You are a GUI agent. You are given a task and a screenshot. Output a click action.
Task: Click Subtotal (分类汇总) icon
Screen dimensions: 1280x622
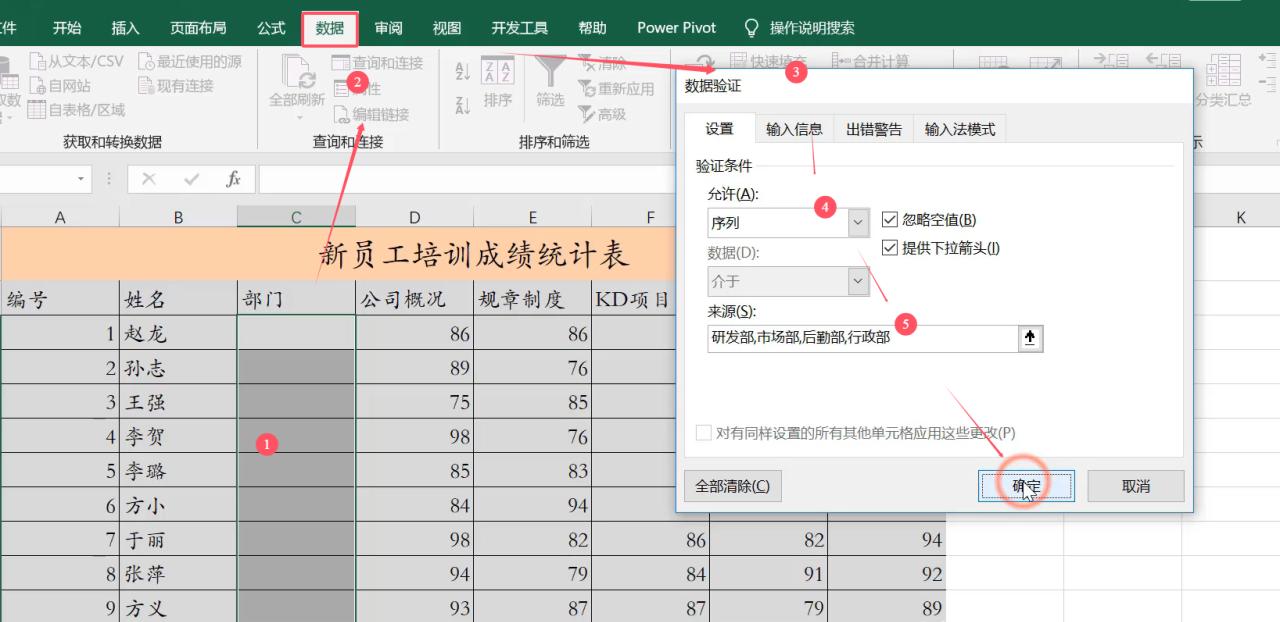(1222, 72)
